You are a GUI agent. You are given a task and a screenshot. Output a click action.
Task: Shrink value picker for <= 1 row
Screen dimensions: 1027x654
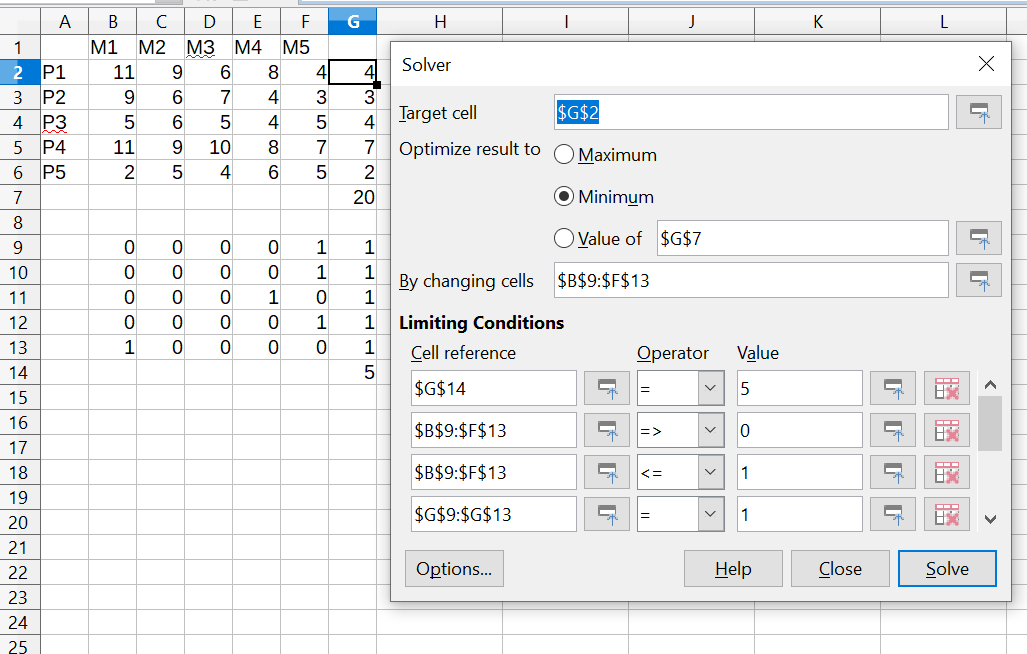[x=893, y=472]
